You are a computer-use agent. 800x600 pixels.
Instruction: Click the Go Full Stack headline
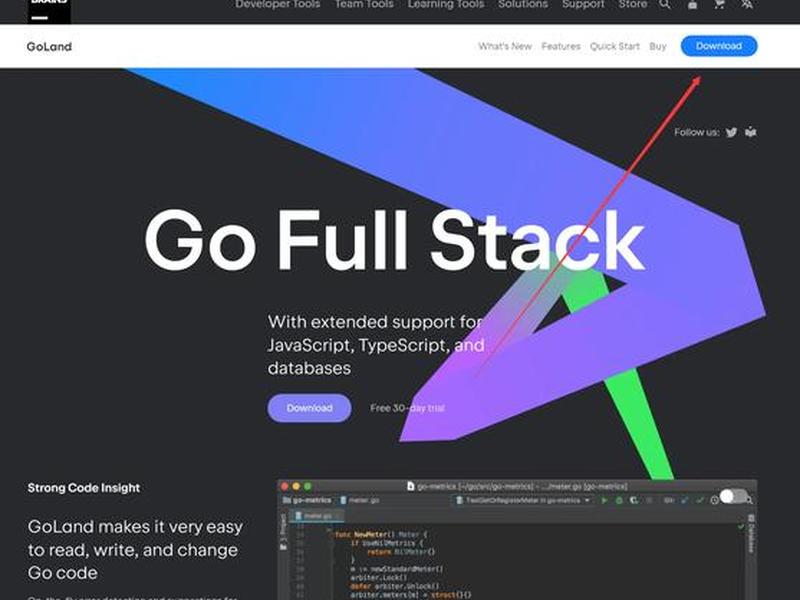[394, 240]
